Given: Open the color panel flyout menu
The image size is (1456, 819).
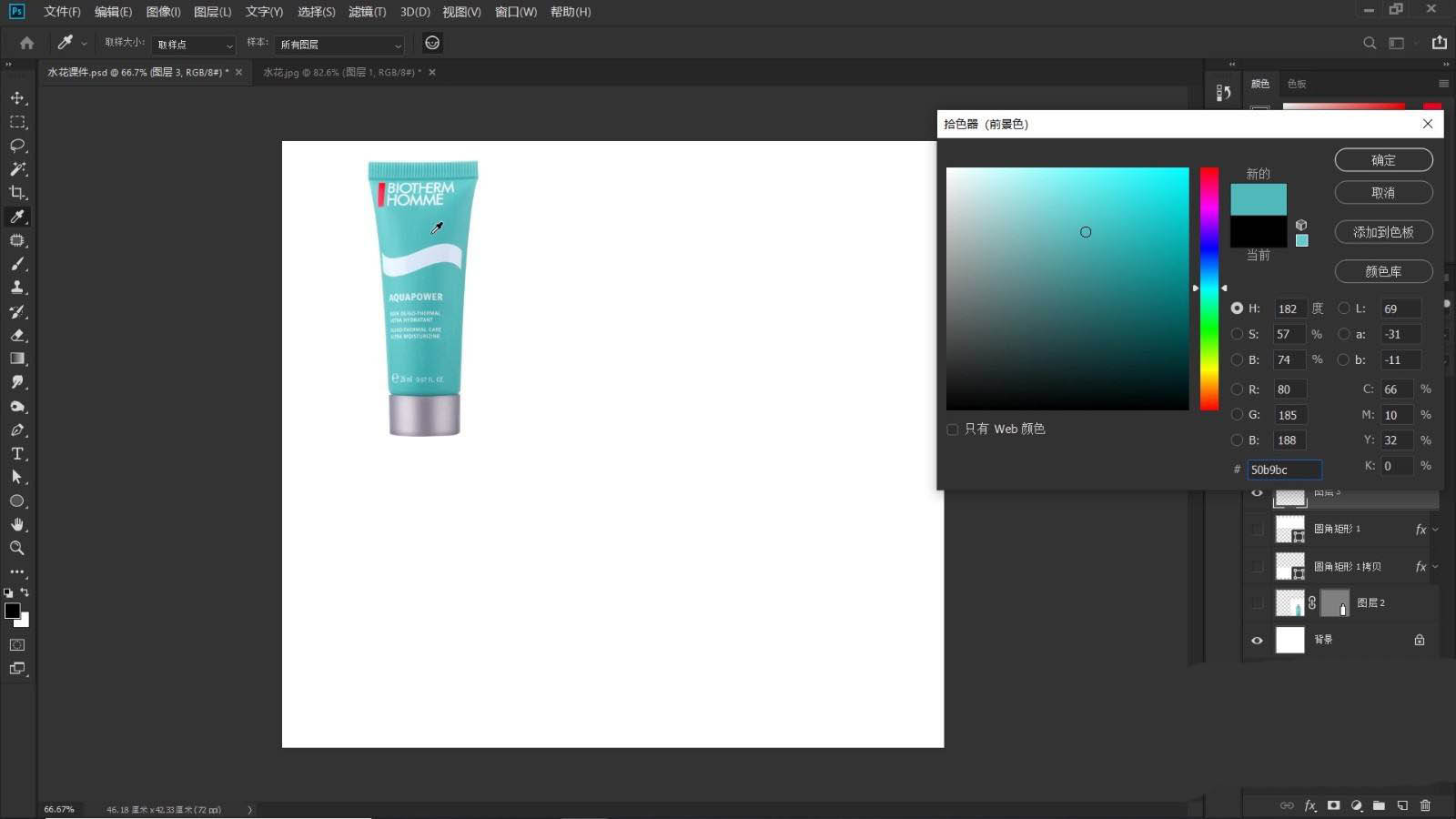Looking at the screenshot, I should coord(1443,84).
